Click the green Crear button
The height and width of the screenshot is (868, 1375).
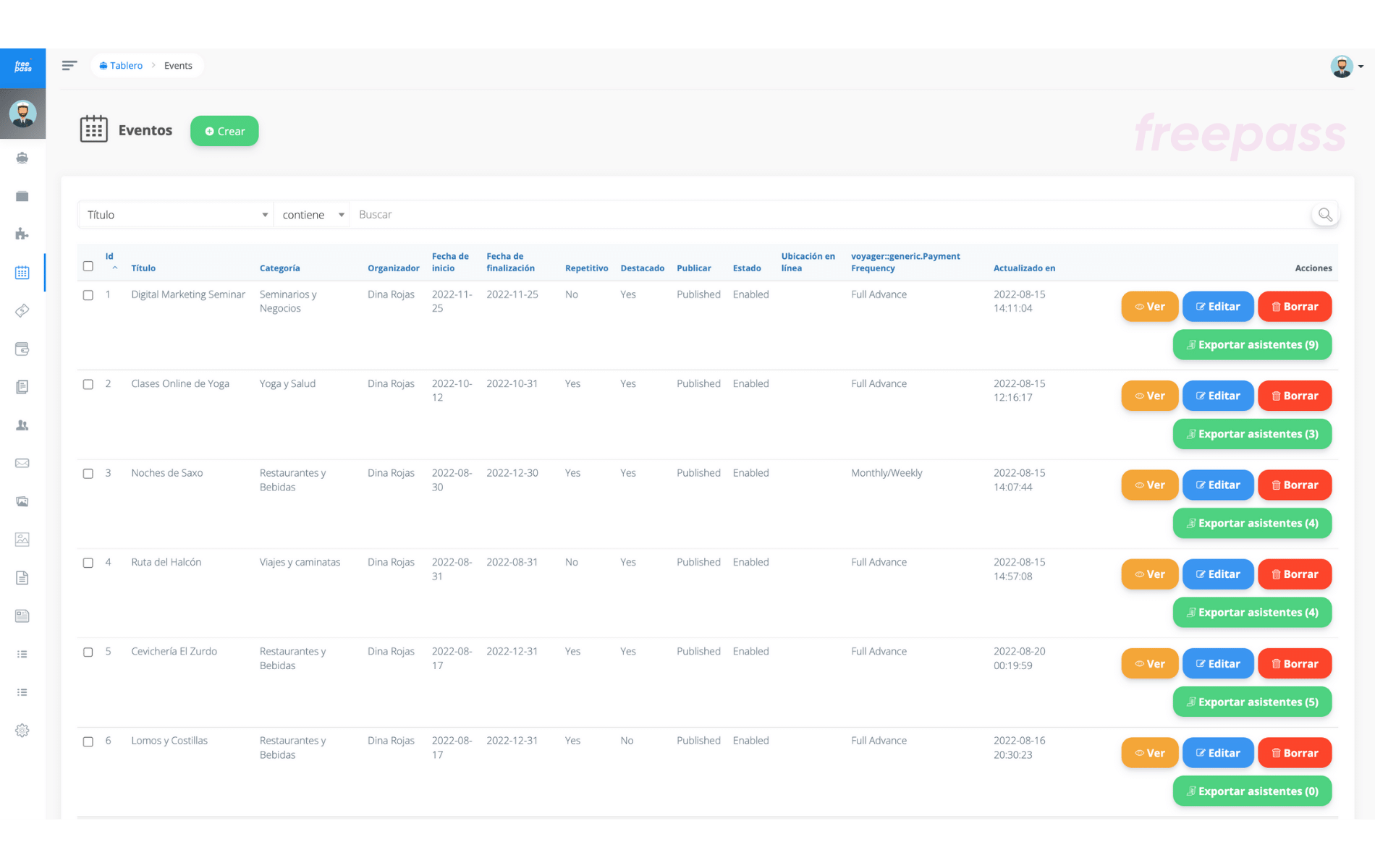coord(224,131)
